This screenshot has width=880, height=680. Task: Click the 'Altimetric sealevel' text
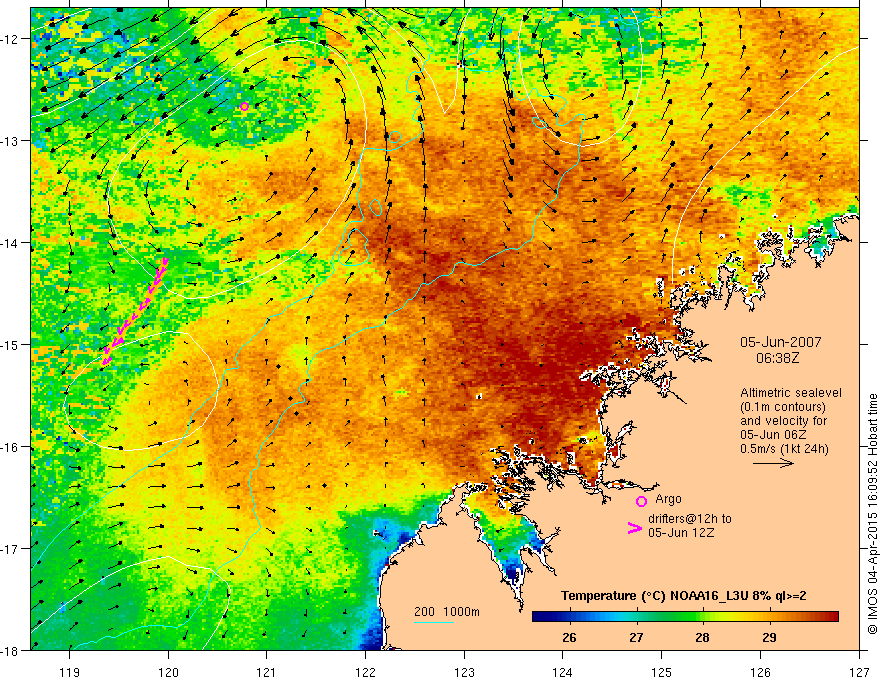[x=791, y=393]
